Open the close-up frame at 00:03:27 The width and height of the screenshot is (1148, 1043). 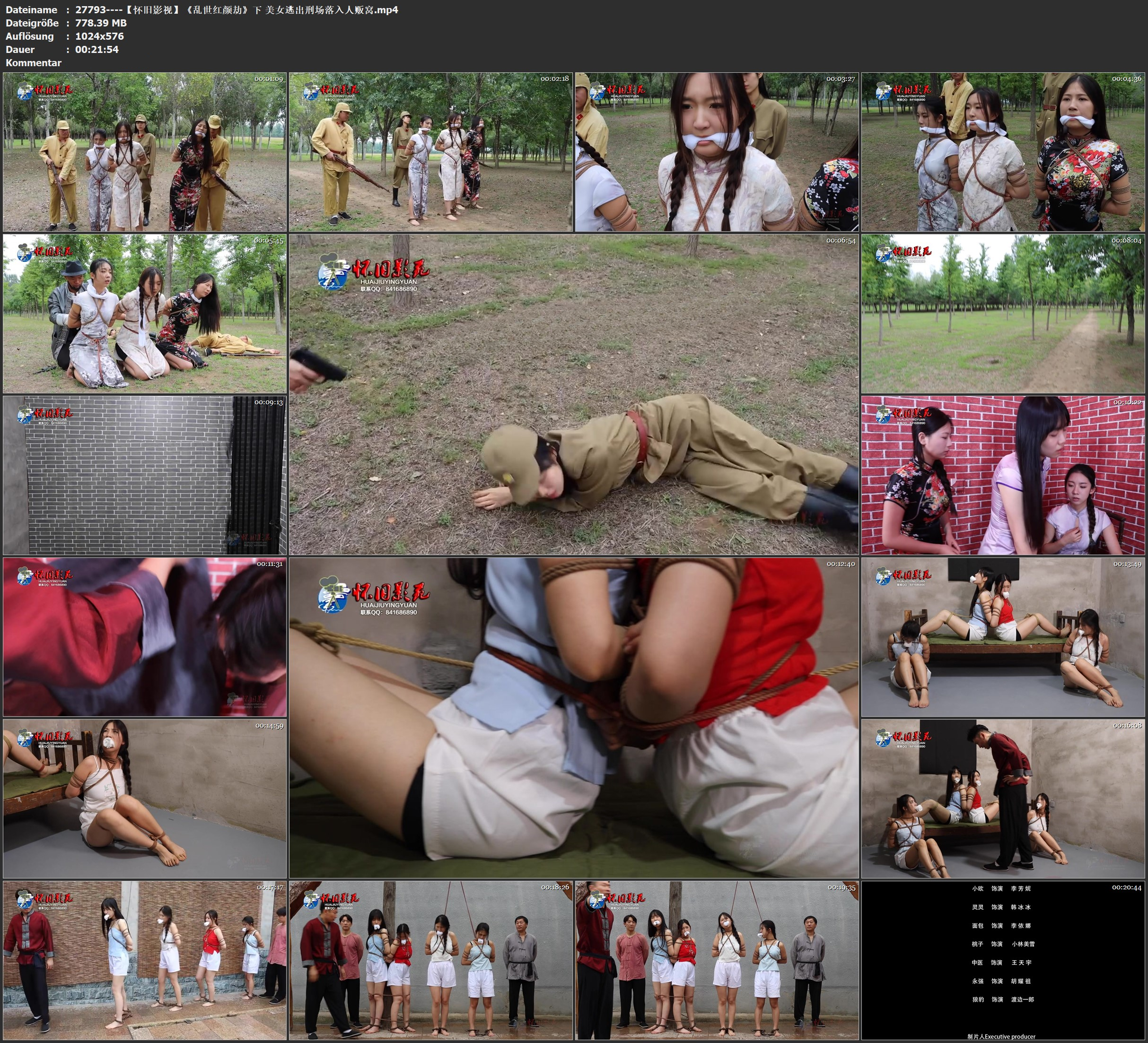coord(716,151)
